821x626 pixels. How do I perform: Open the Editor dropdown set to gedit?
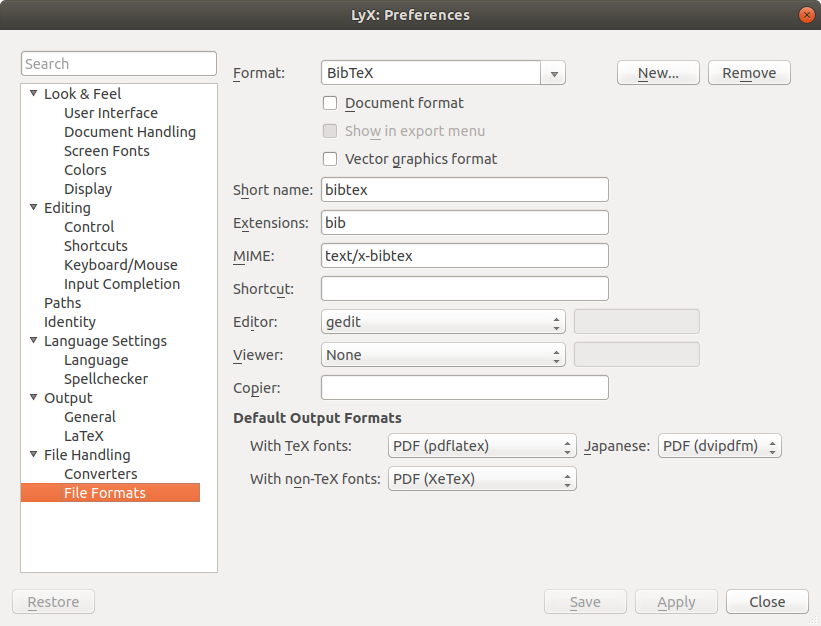pos(443,322)
